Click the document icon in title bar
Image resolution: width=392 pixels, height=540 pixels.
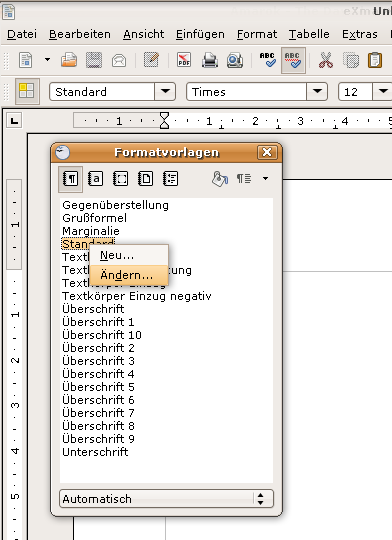(9, 11)
